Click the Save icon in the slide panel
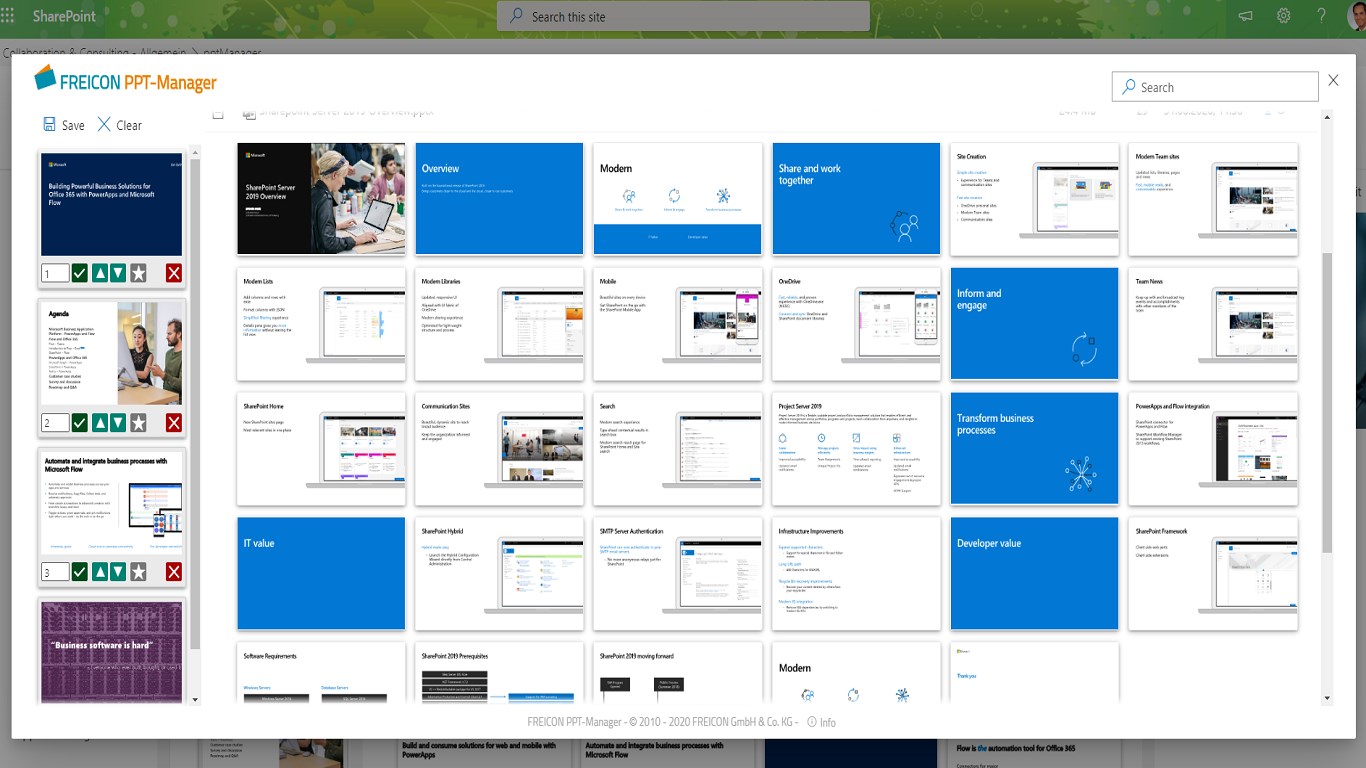Screen dimensions: 1366x768 [50, 125]
